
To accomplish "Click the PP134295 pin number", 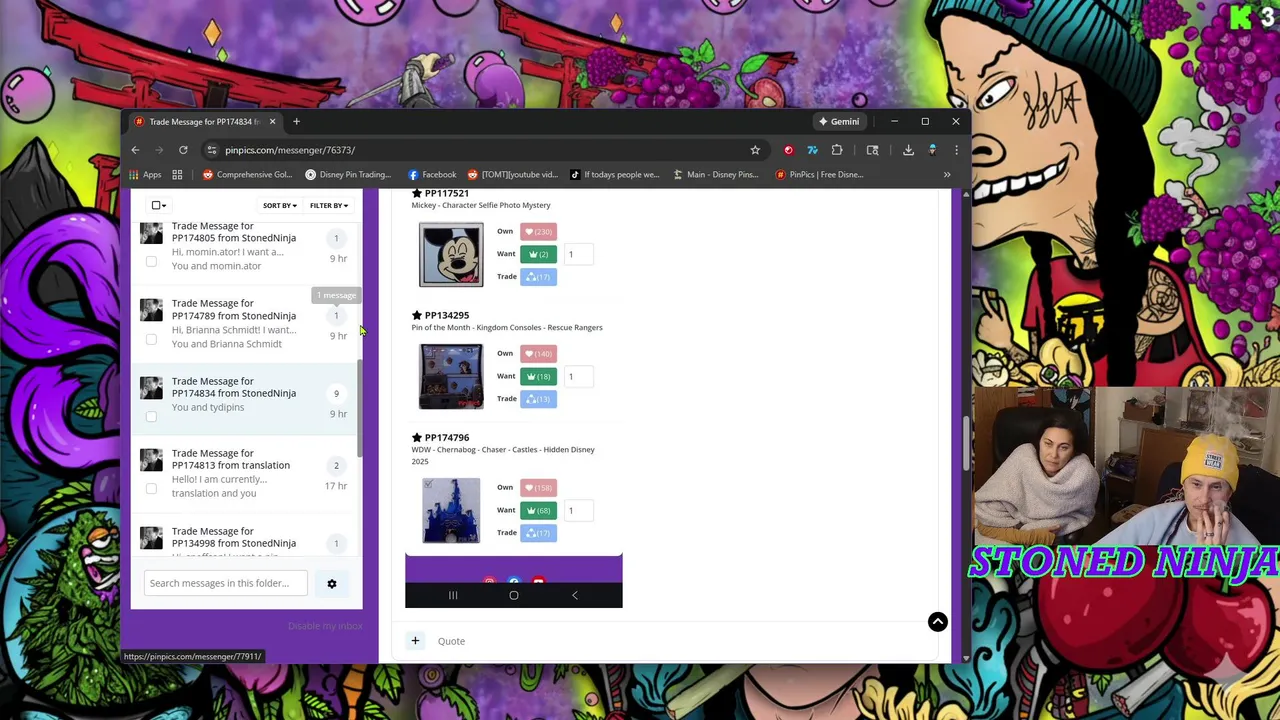I will pos(446,315).
